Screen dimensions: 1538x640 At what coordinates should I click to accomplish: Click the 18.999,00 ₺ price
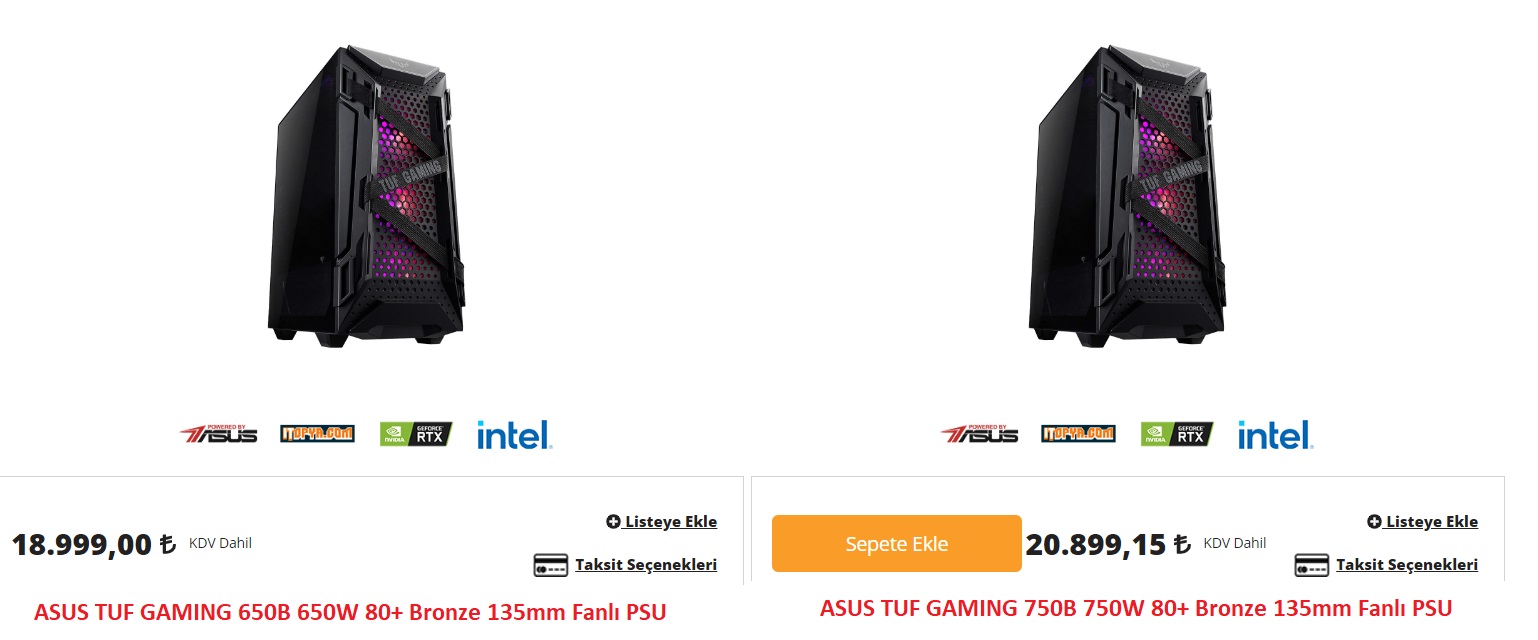(94, 545)
